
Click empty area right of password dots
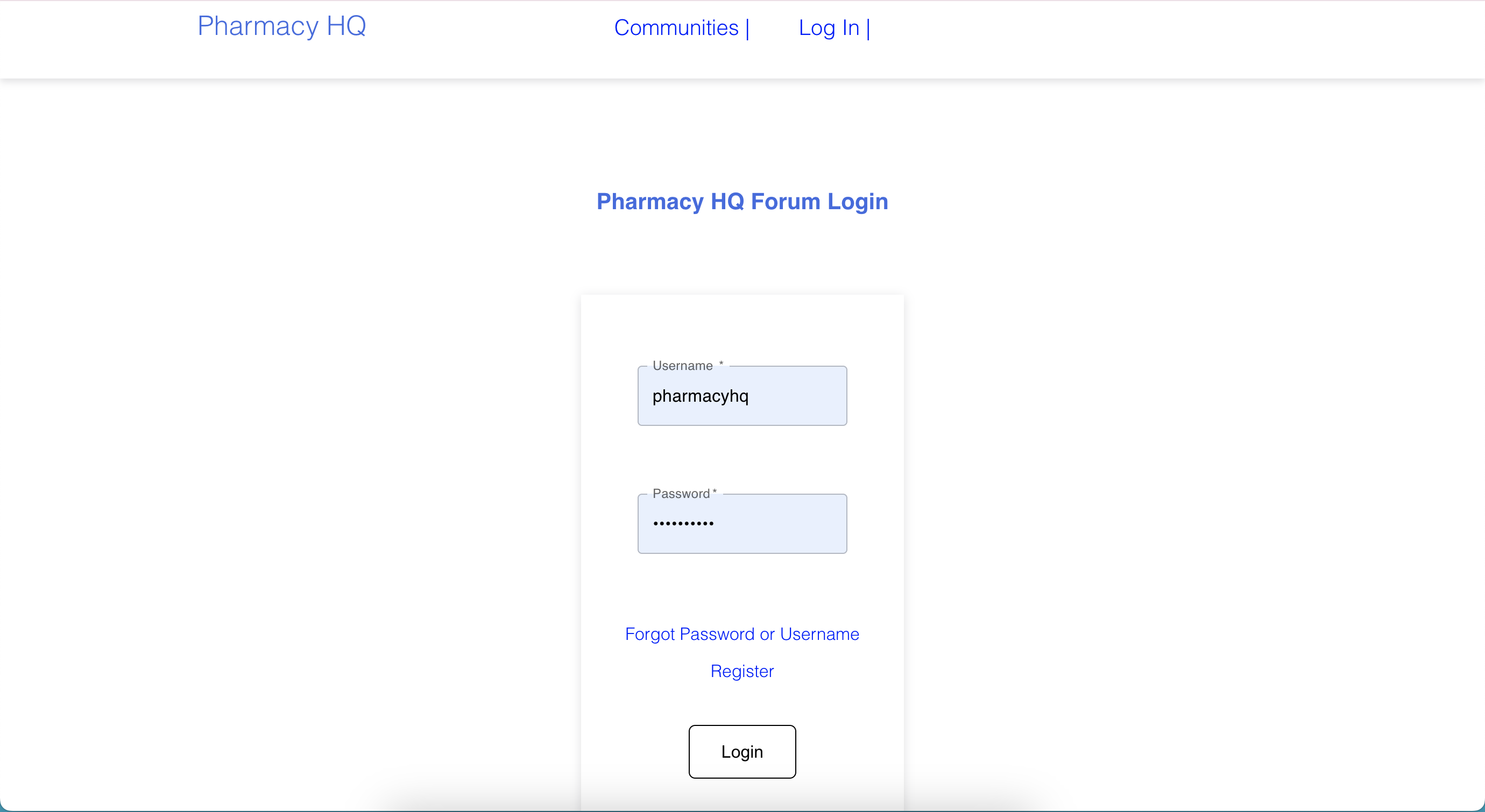tap(784, 523)
